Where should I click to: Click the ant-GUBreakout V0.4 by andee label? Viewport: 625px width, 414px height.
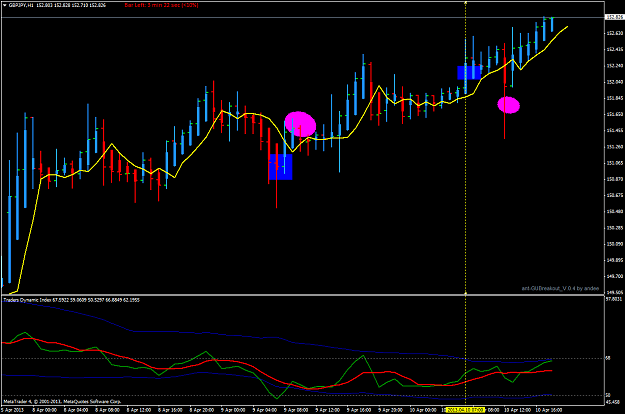click(560, 288)
